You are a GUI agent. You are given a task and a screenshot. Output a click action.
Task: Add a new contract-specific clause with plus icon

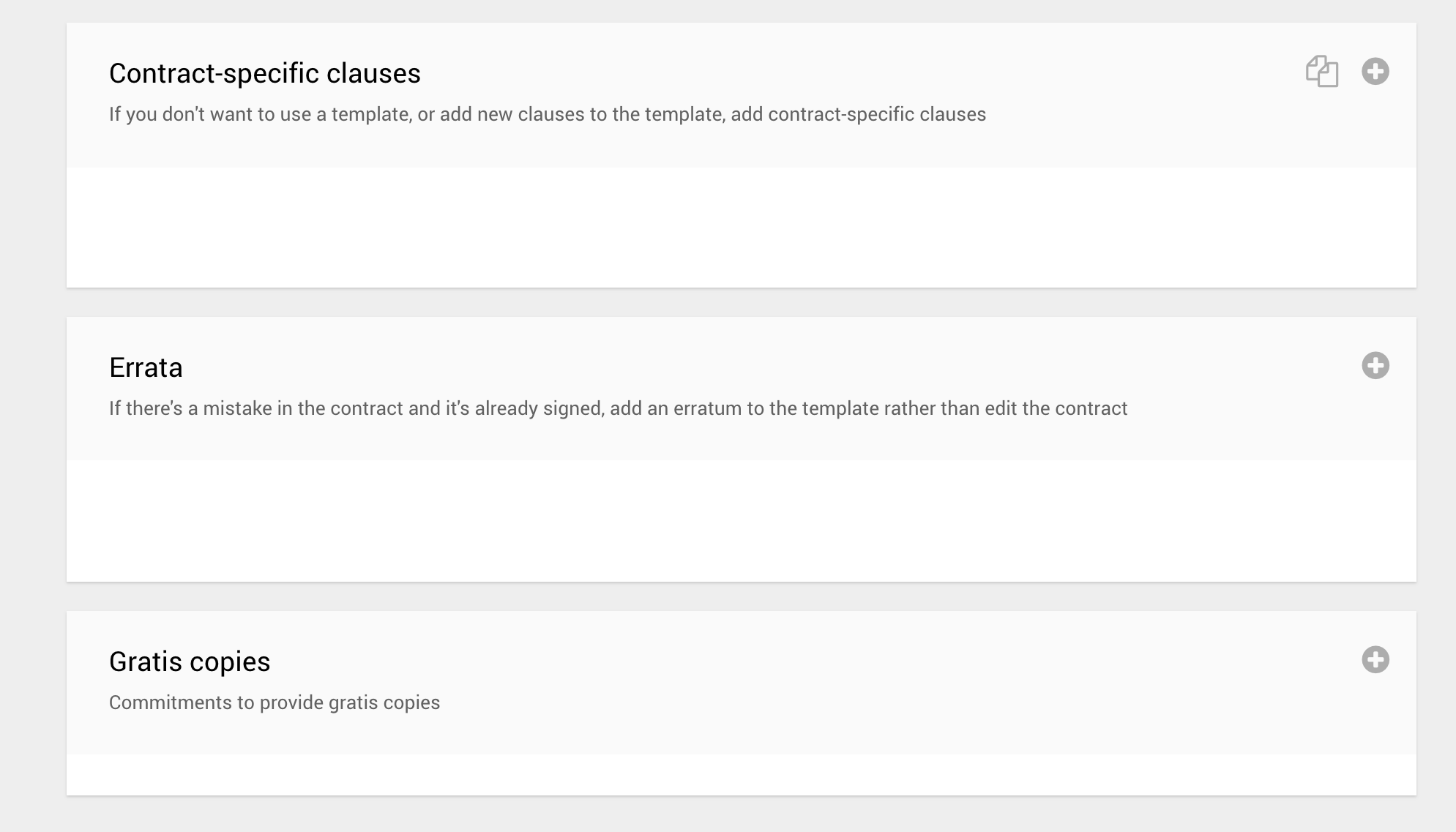point(1375,72)
